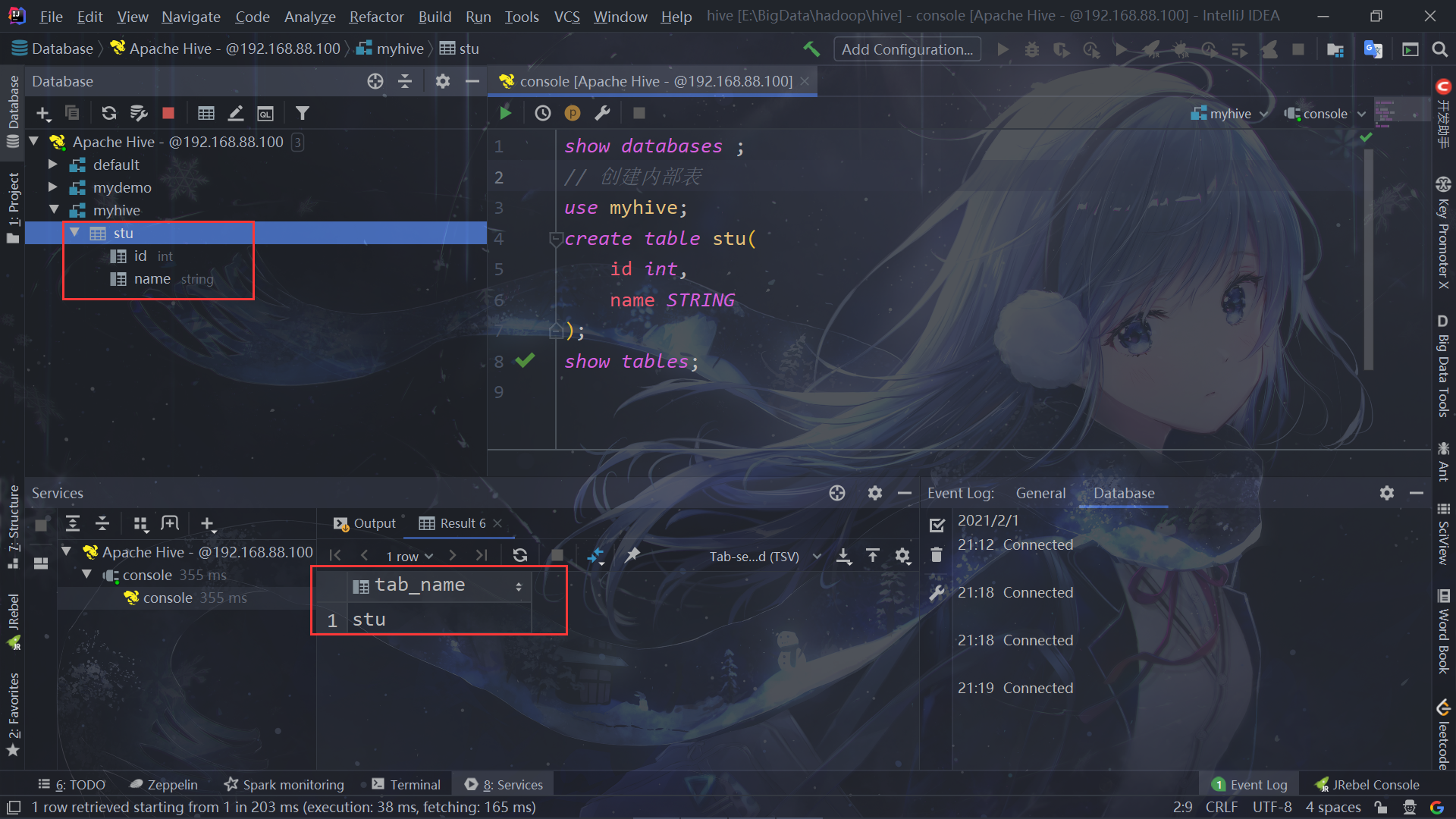Image resolution: width=1456 pixels, height=819 pixels.
Task: Open the Filter funnel icon in Database panel
Action: (x=303, y=113)
